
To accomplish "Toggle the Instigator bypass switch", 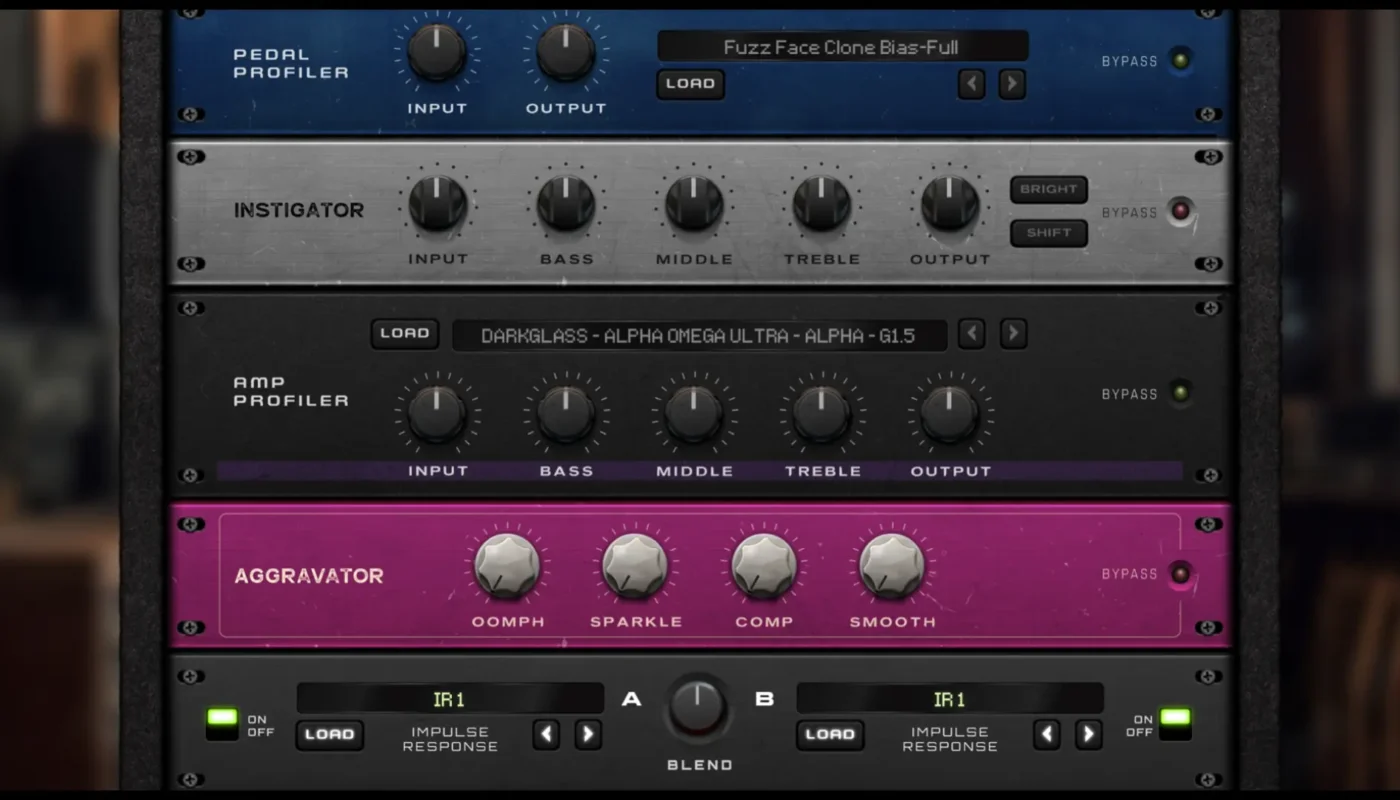I will coord(1181,211).
